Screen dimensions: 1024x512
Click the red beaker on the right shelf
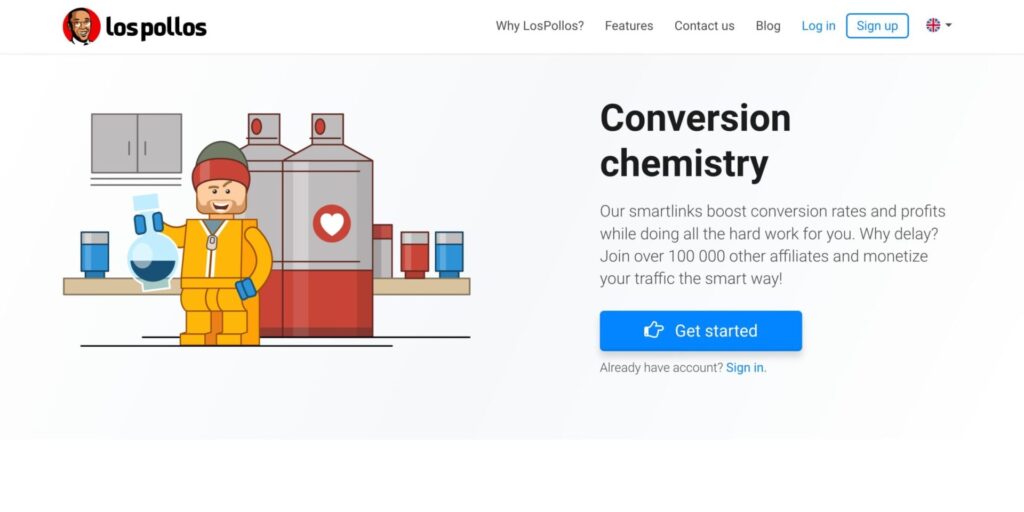[414, 254]
